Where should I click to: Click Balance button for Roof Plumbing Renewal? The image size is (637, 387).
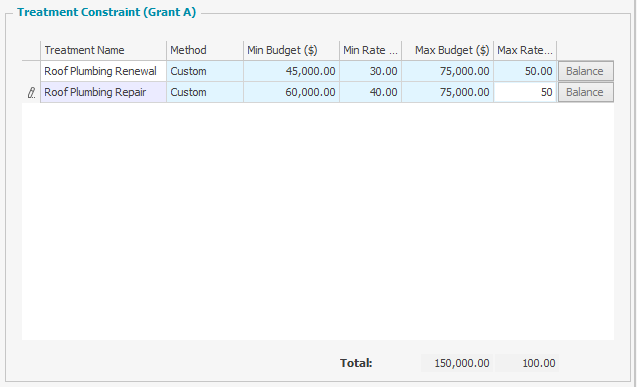click(585, 71)
